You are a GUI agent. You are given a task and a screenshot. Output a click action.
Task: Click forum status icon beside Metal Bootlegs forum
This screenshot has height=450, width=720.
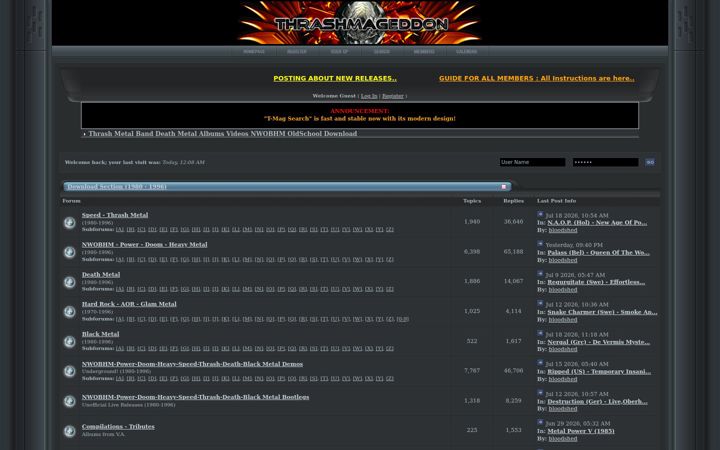click(x=70, y=401)
